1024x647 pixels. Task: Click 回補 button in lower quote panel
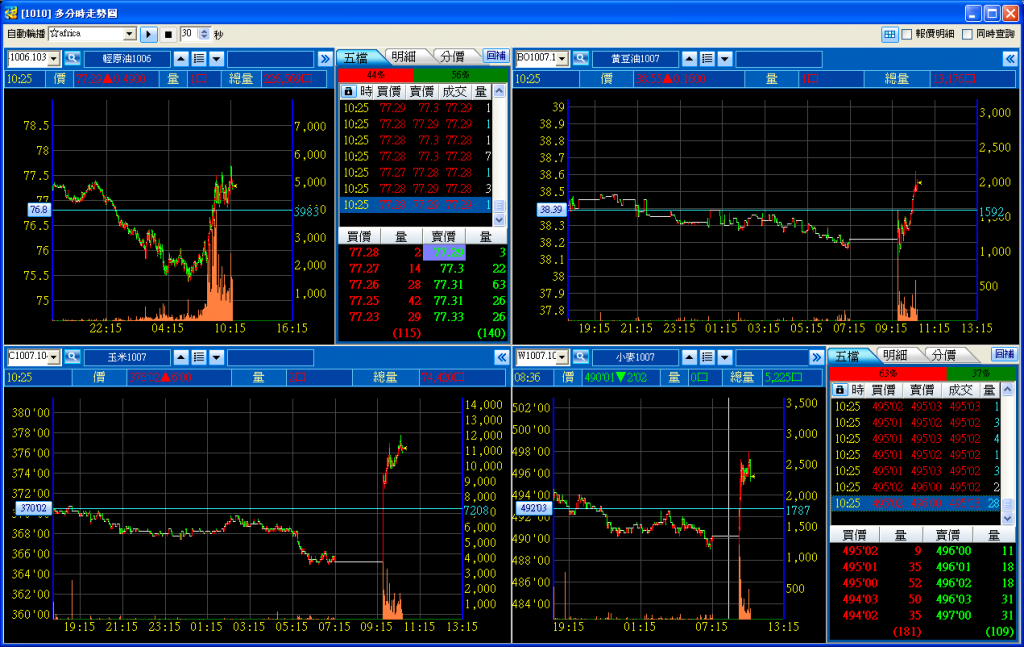pos(1004,355)
